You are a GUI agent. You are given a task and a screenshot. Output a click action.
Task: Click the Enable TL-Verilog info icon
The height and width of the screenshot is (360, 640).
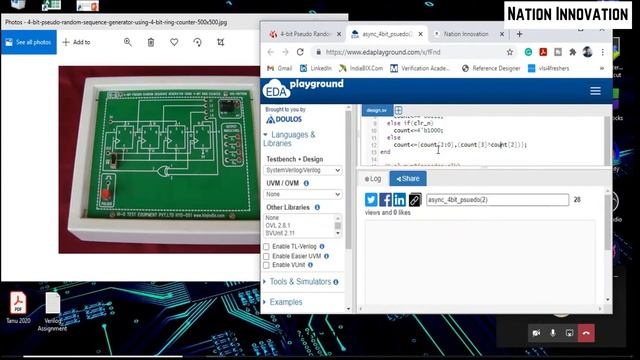click(322, 247)
